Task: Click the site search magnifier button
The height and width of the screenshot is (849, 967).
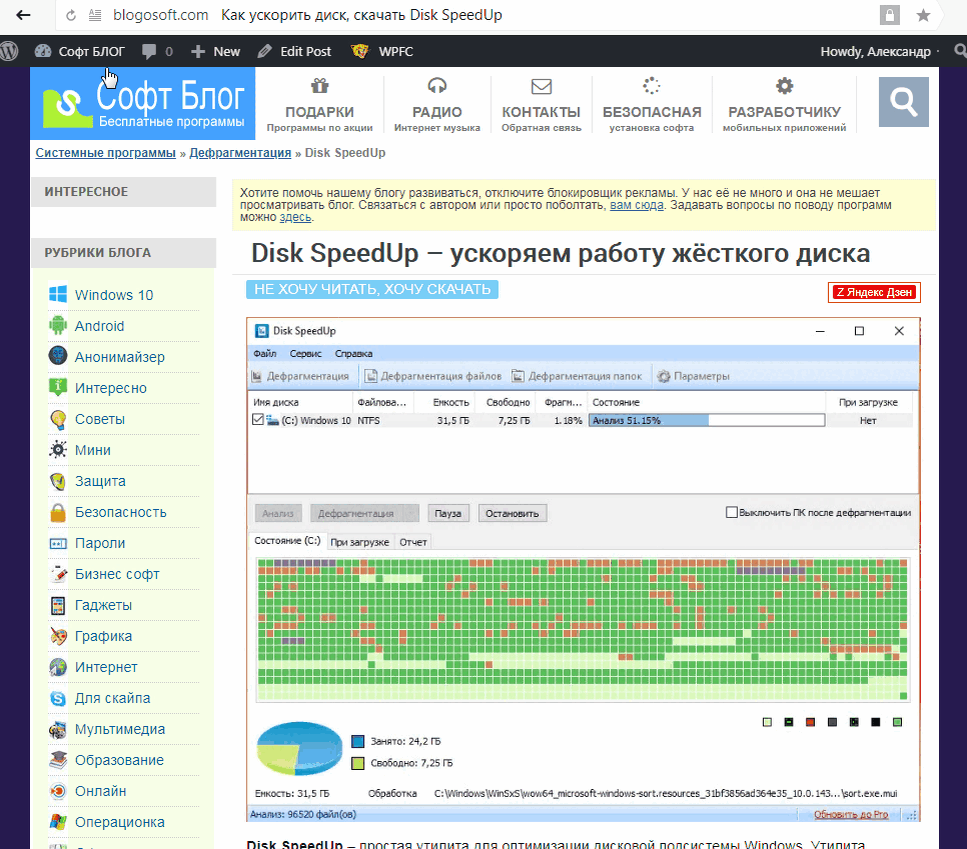Action: [x=903, y=102]
